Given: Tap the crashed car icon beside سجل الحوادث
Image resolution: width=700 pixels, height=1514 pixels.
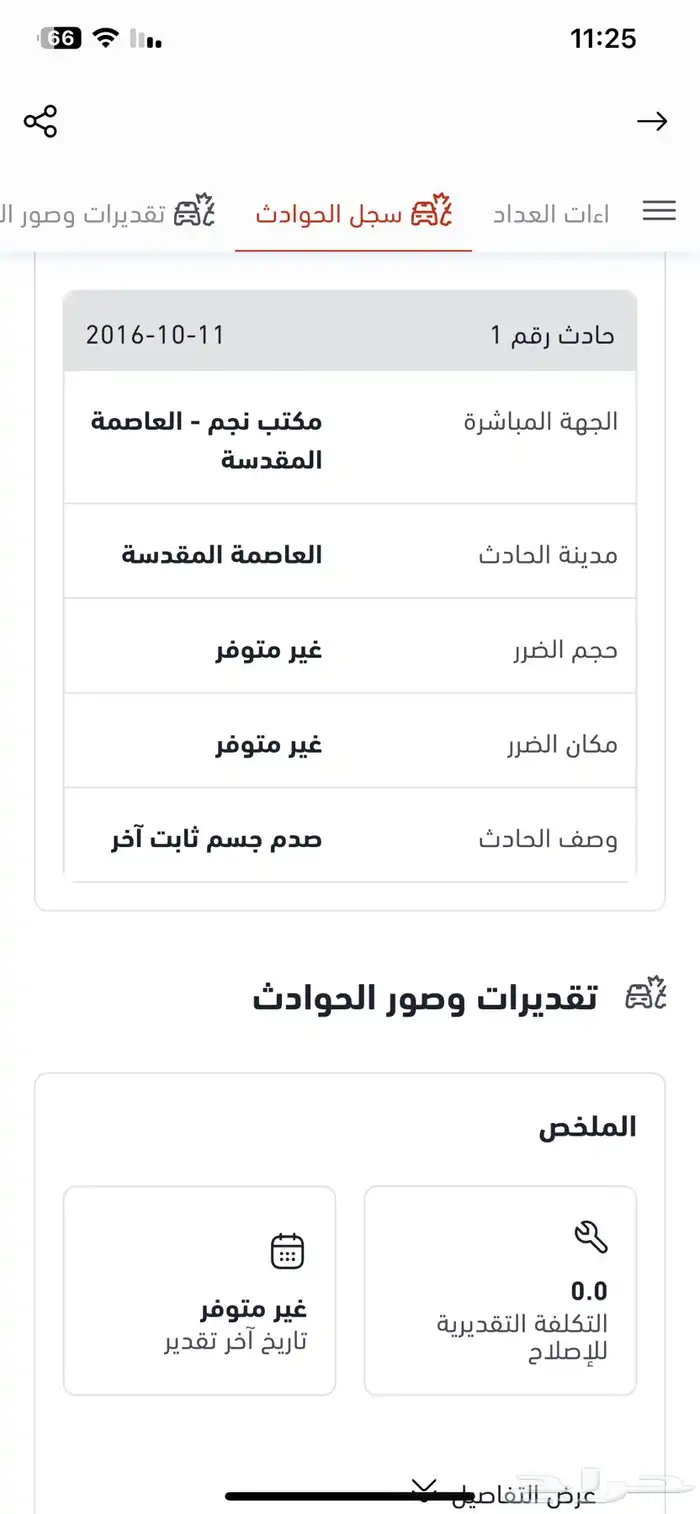Looking at the screenshot, I should coord(433,212).
